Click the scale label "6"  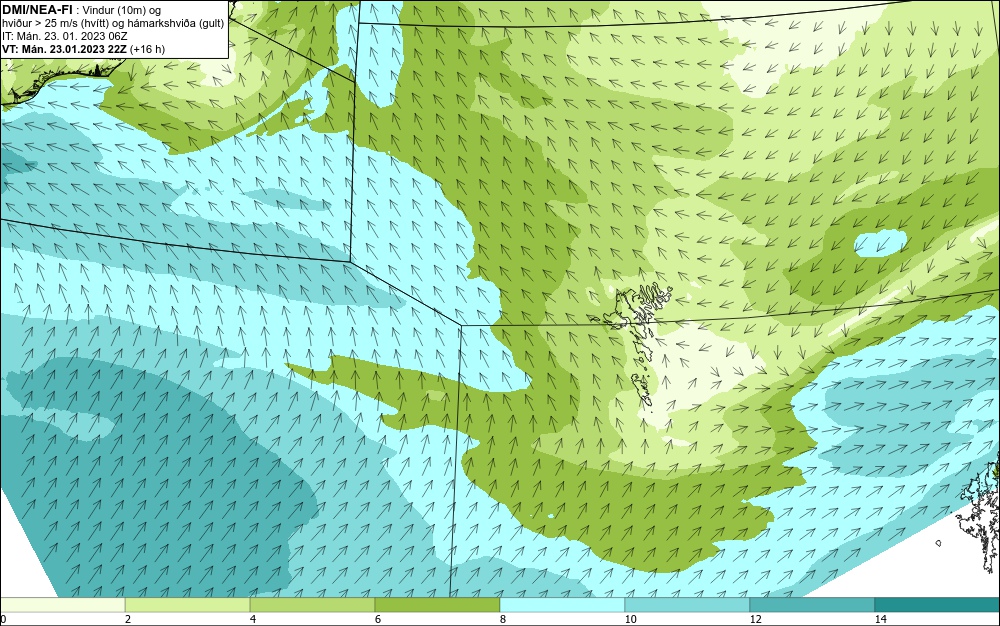(378, 619)
